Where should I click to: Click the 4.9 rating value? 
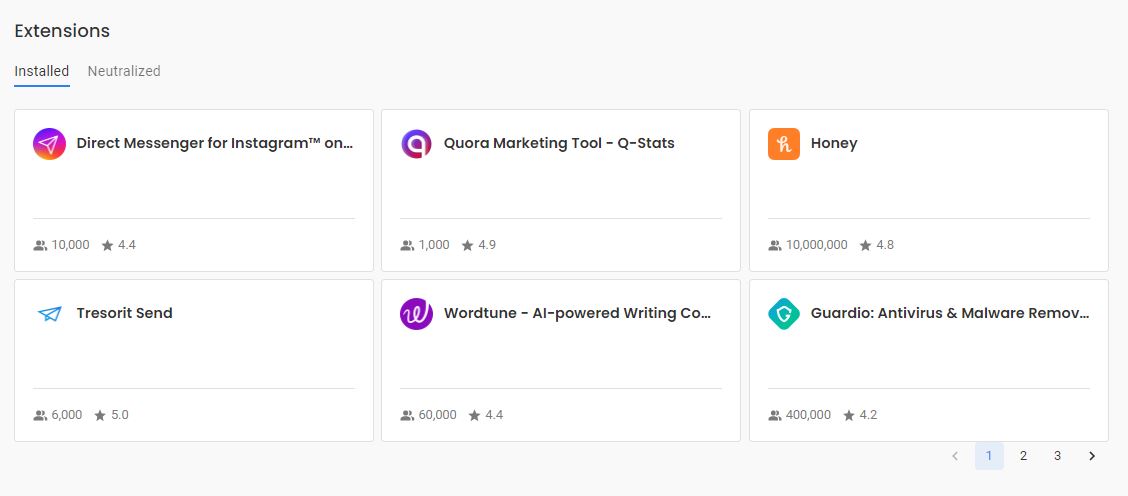coord(487,245)
